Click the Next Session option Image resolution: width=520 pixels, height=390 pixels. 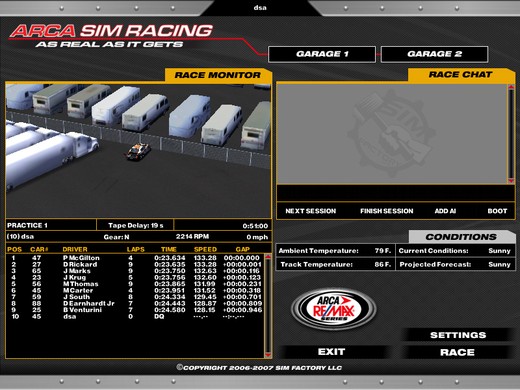click(311, 211)
